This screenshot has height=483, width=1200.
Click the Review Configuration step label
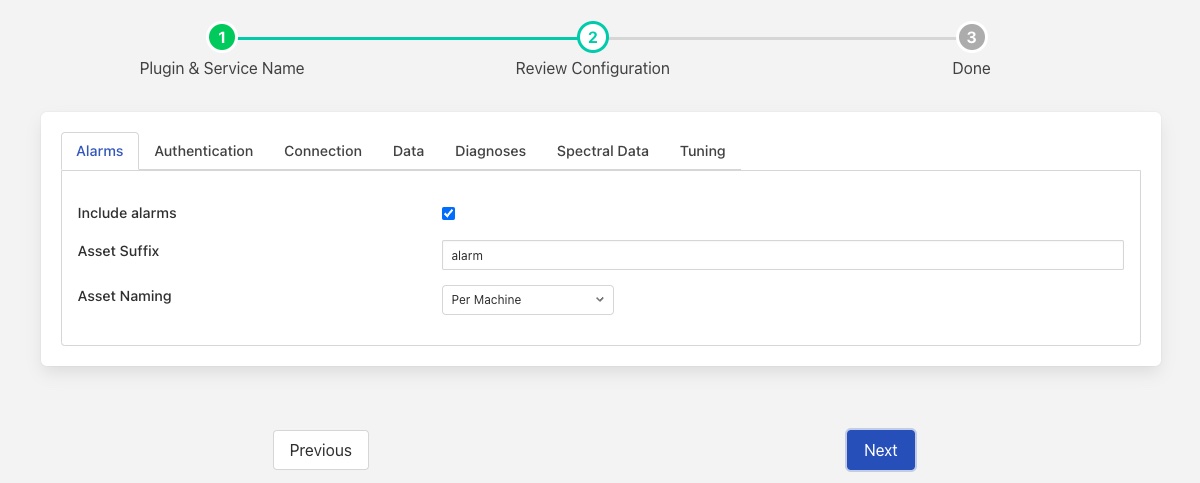point(592,69)
